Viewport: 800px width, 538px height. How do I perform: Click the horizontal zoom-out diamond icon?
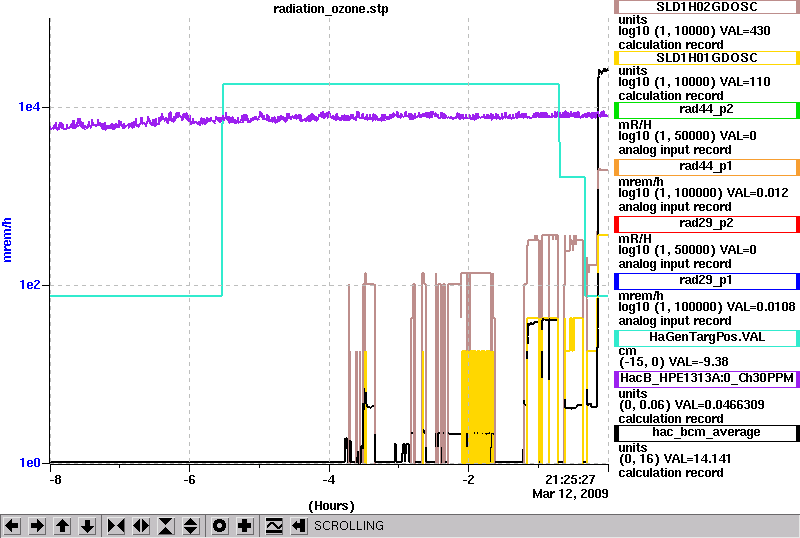coord(141,526)
